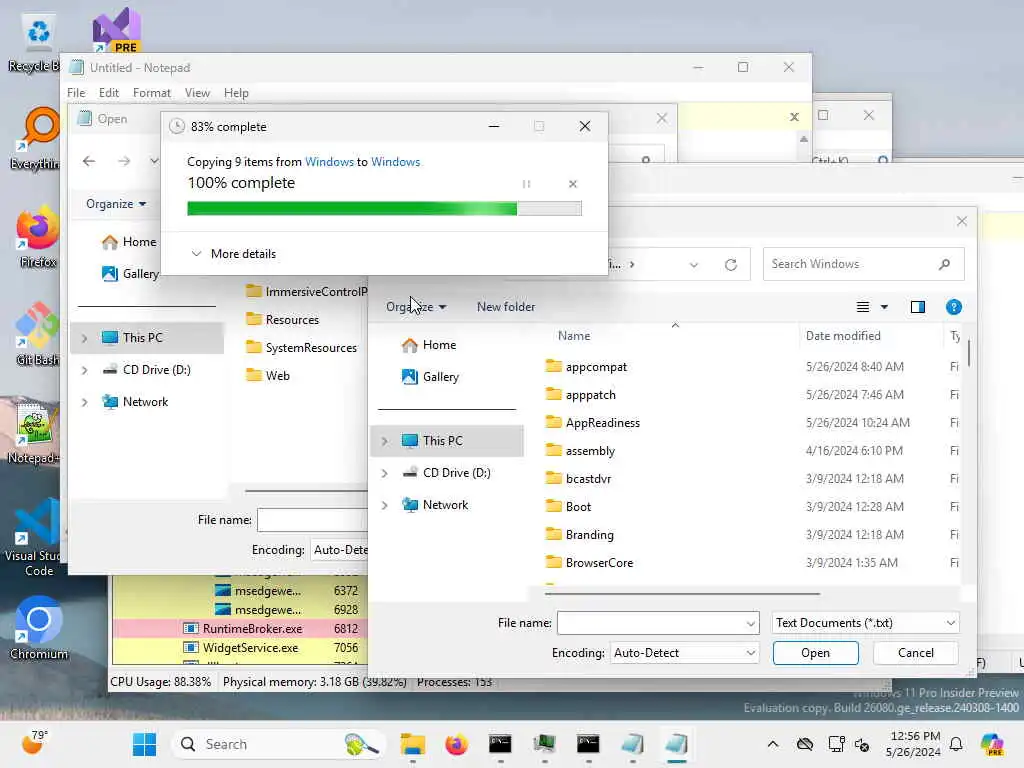Screen dimensions: 1024x768
Task: Click the source Windows link in copy dialog
Action: pos(329,162)
